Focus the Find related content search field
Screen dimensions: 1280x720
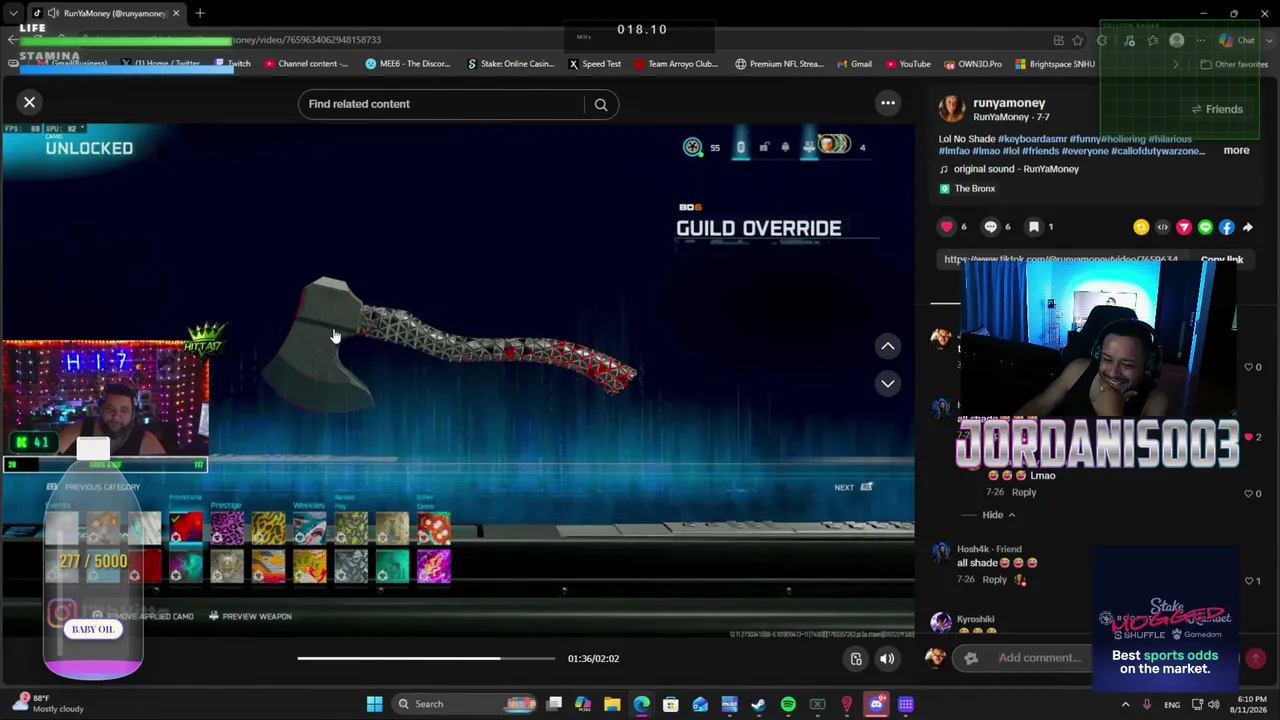coord(440,104)
